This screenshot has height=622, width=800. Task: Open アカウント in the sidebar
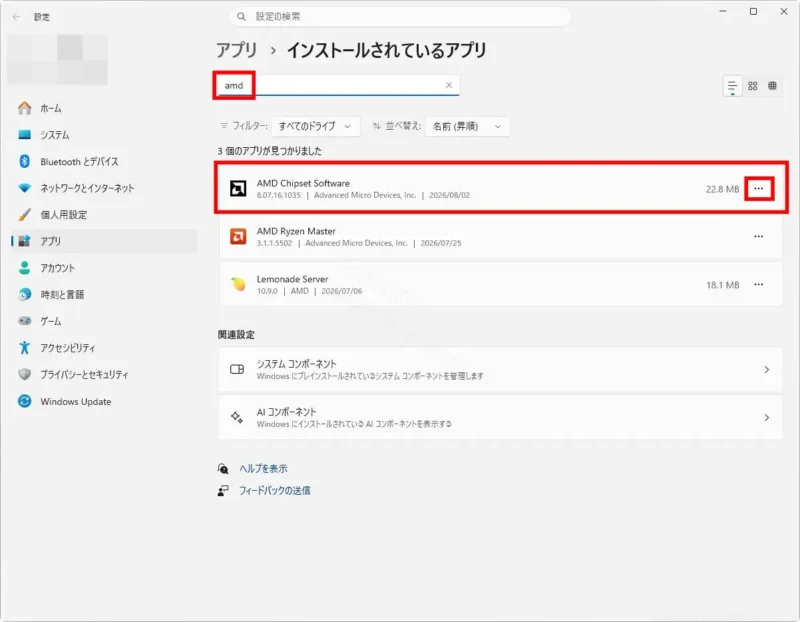[x=104, y=268]
